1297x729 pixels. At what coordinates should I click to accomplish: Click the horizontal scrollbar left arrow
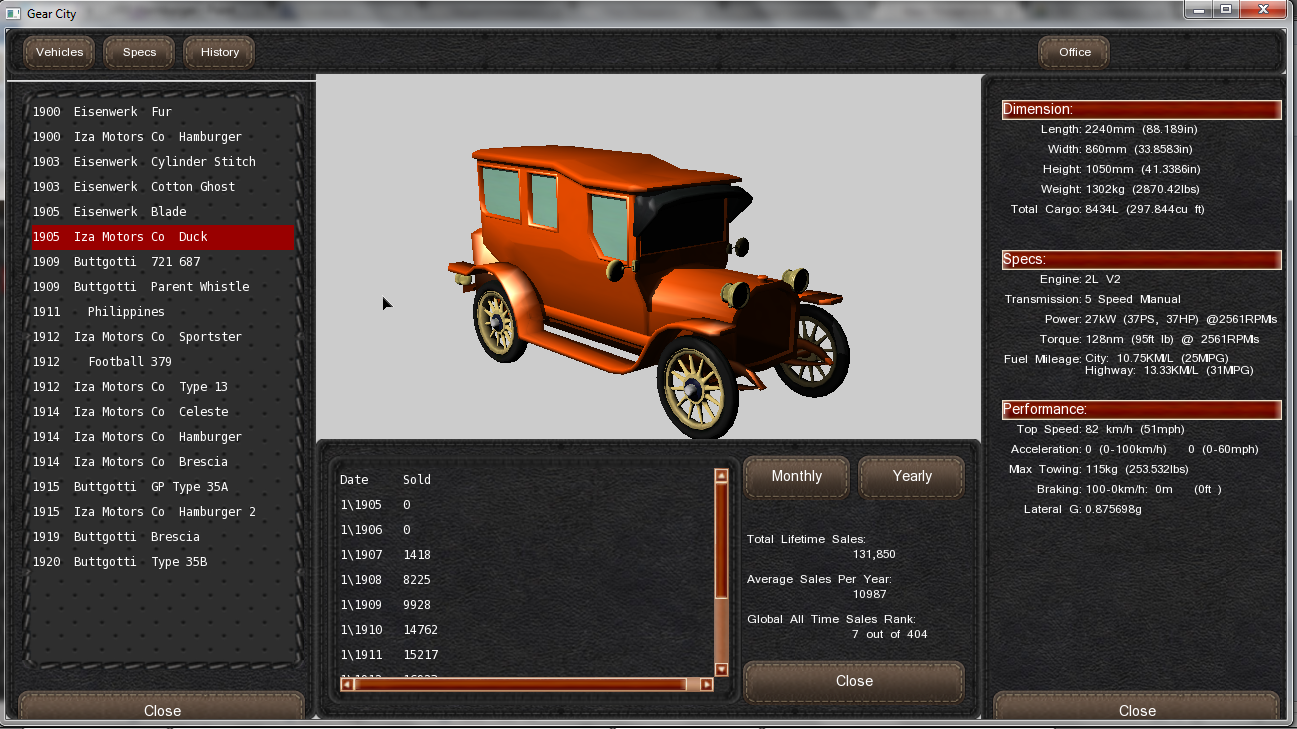click(x=347, y=684)
